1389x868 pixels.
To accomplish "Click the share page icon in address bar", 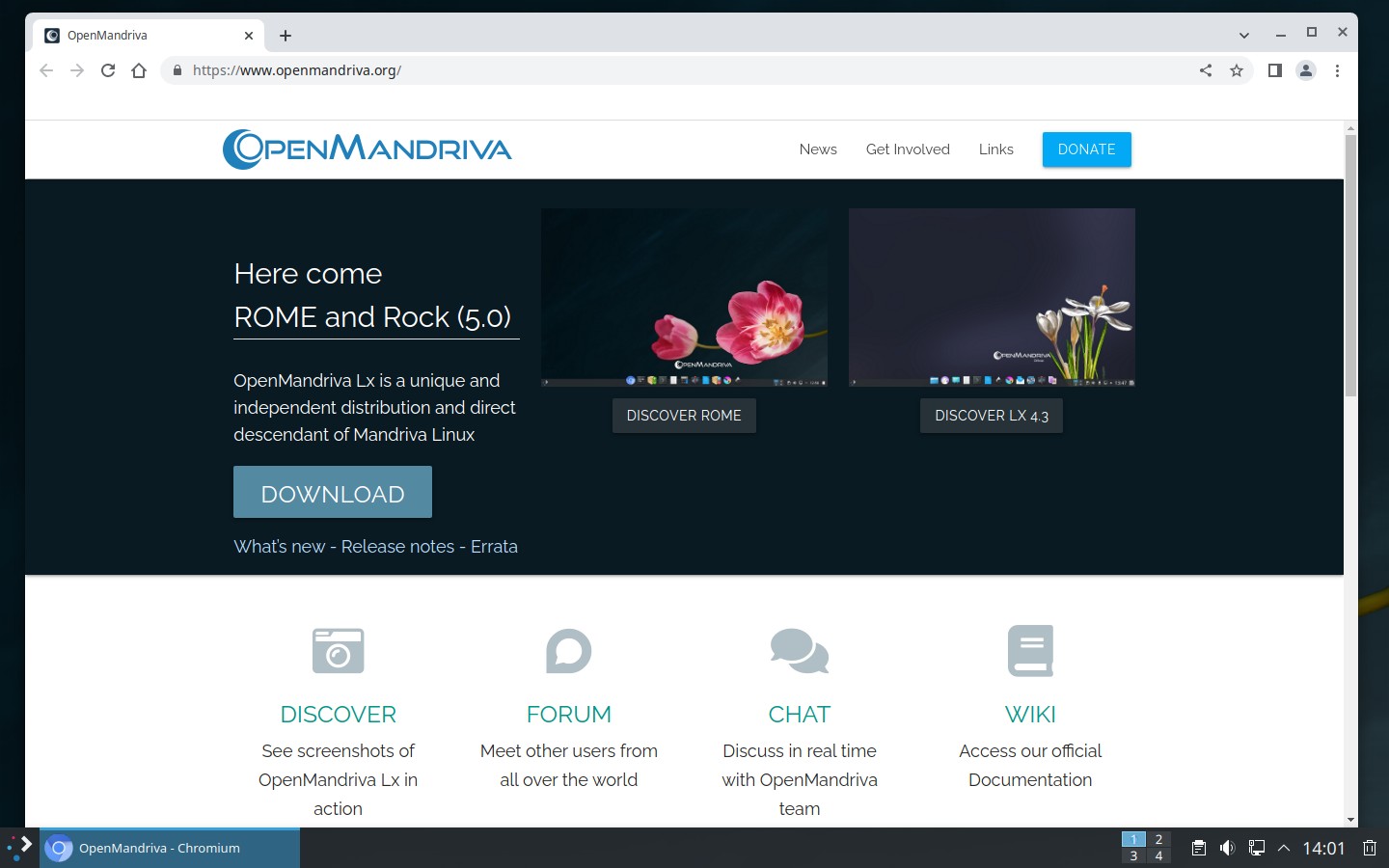I will coord(1206,70).
